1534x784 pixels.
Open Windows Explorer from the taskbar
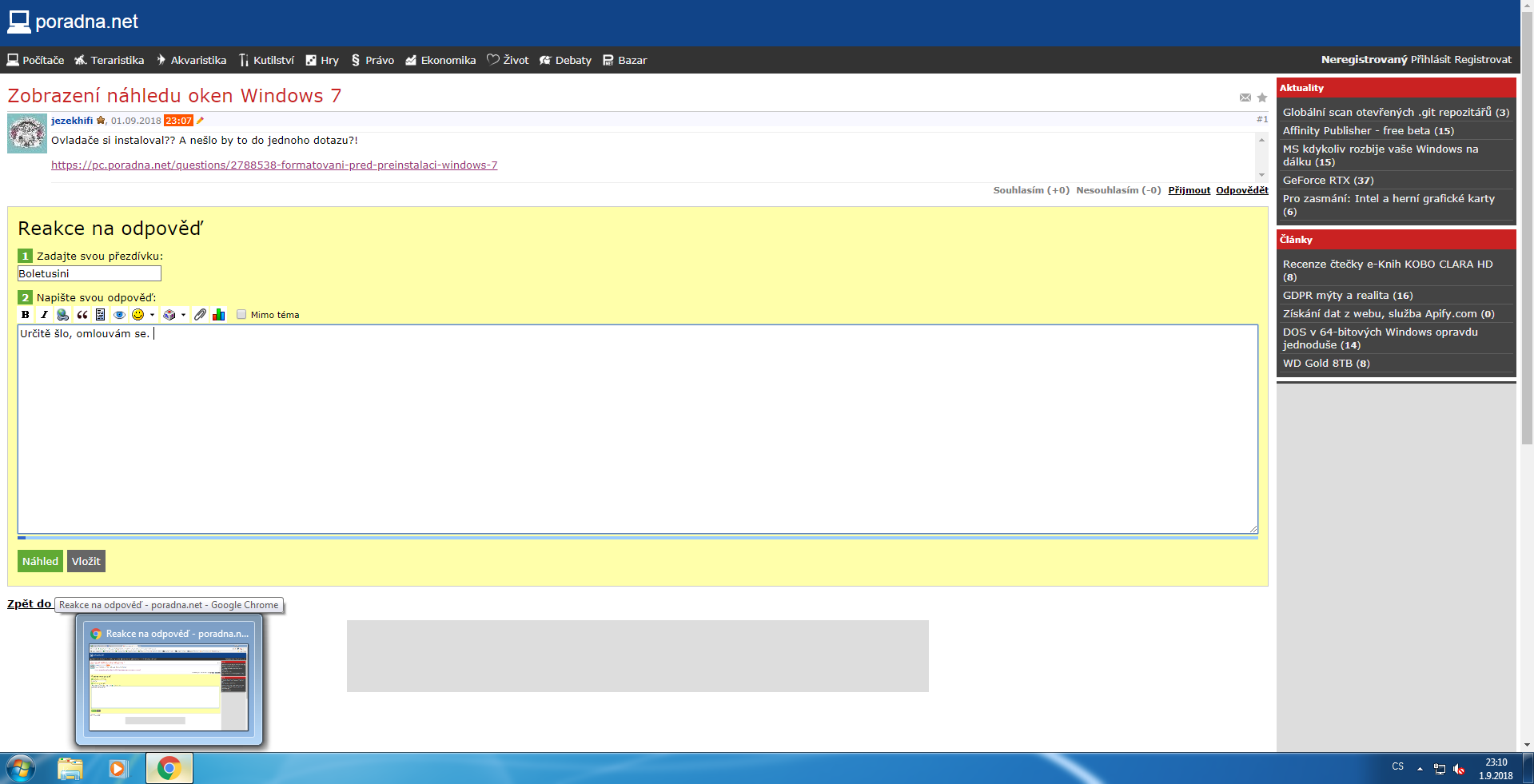pyautogui.click(x=70, y=769)
